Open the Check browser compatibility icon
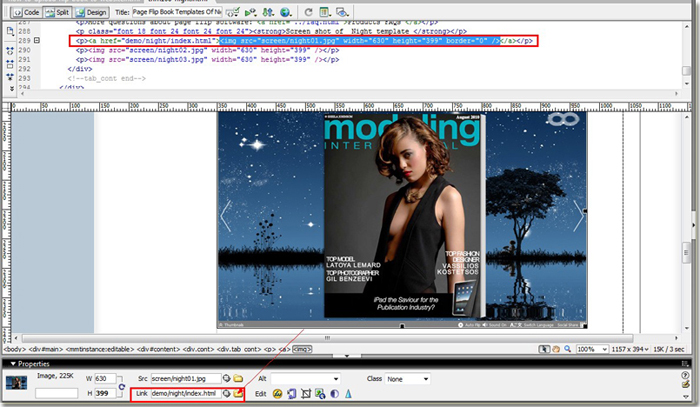The height and width of the screenshot is (407, 700). [233, 12]
